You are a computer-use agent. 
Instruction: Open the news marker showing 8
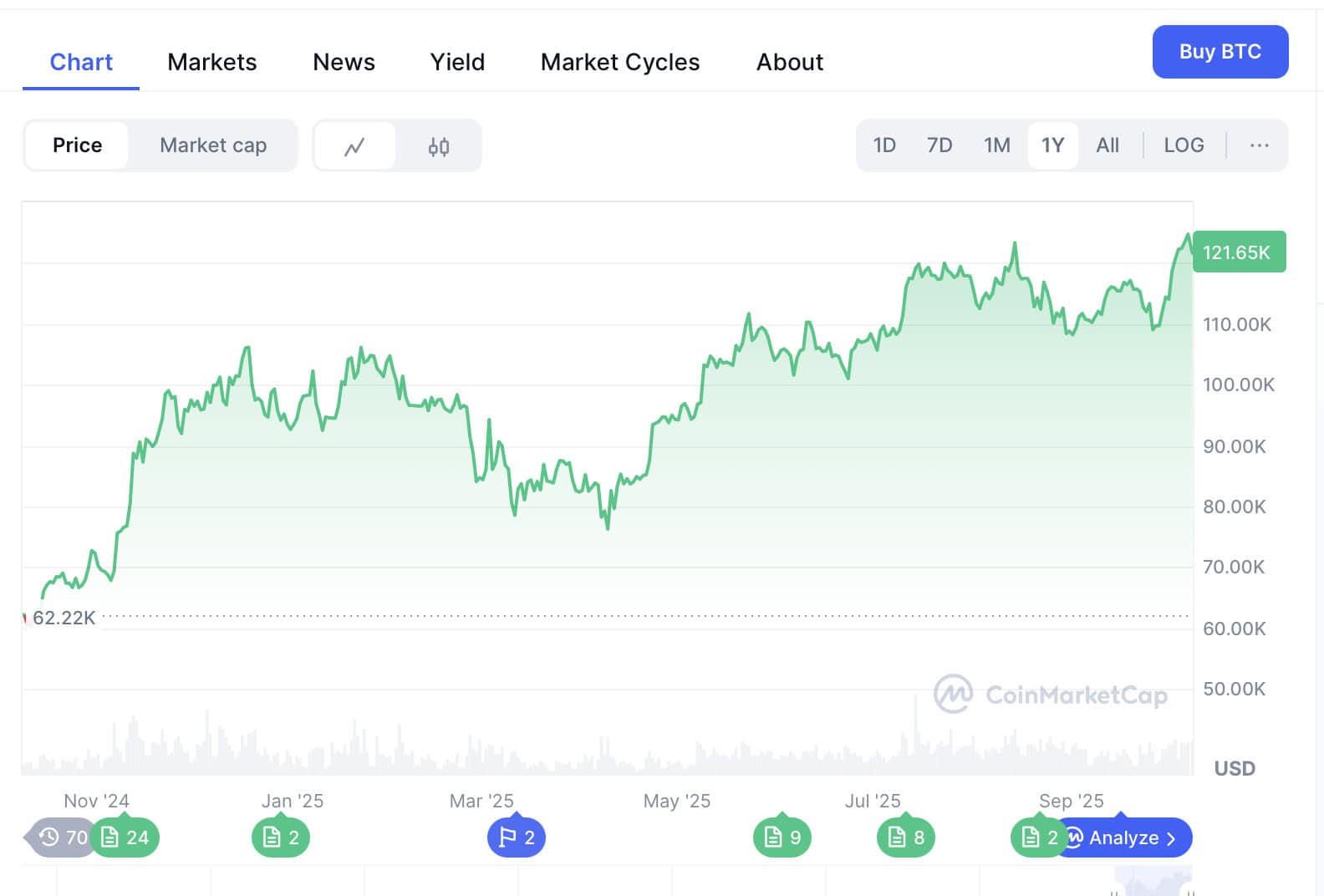pos(906,837)
